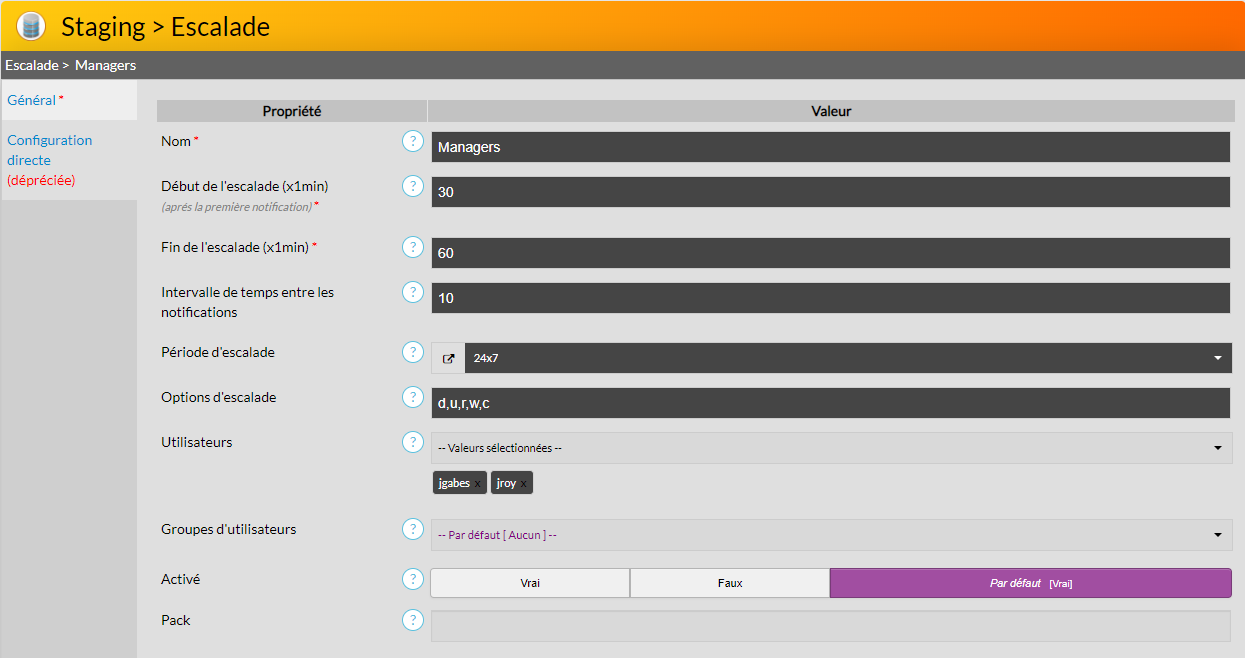This screenshot has width=1245, height=658.
Task: Show help for Groupes d'utilisateurs
Action: click(413, 529)
